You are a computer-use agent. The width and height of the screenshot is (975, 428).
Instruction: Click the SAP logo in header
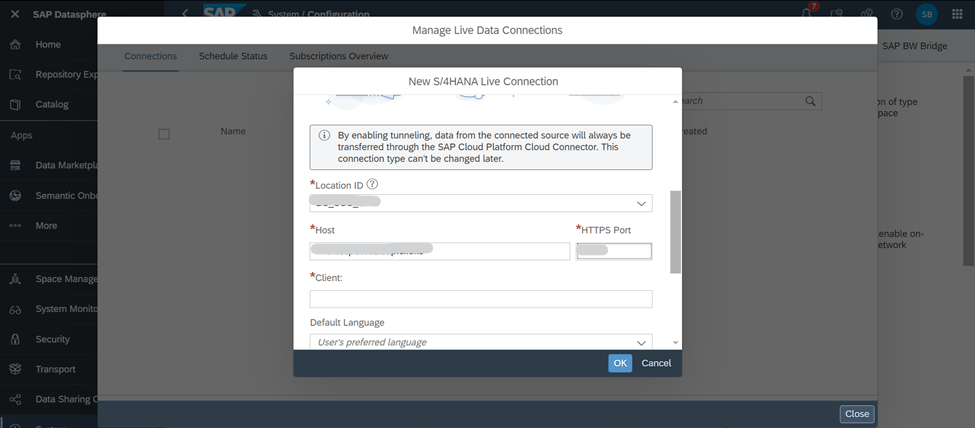223,12
